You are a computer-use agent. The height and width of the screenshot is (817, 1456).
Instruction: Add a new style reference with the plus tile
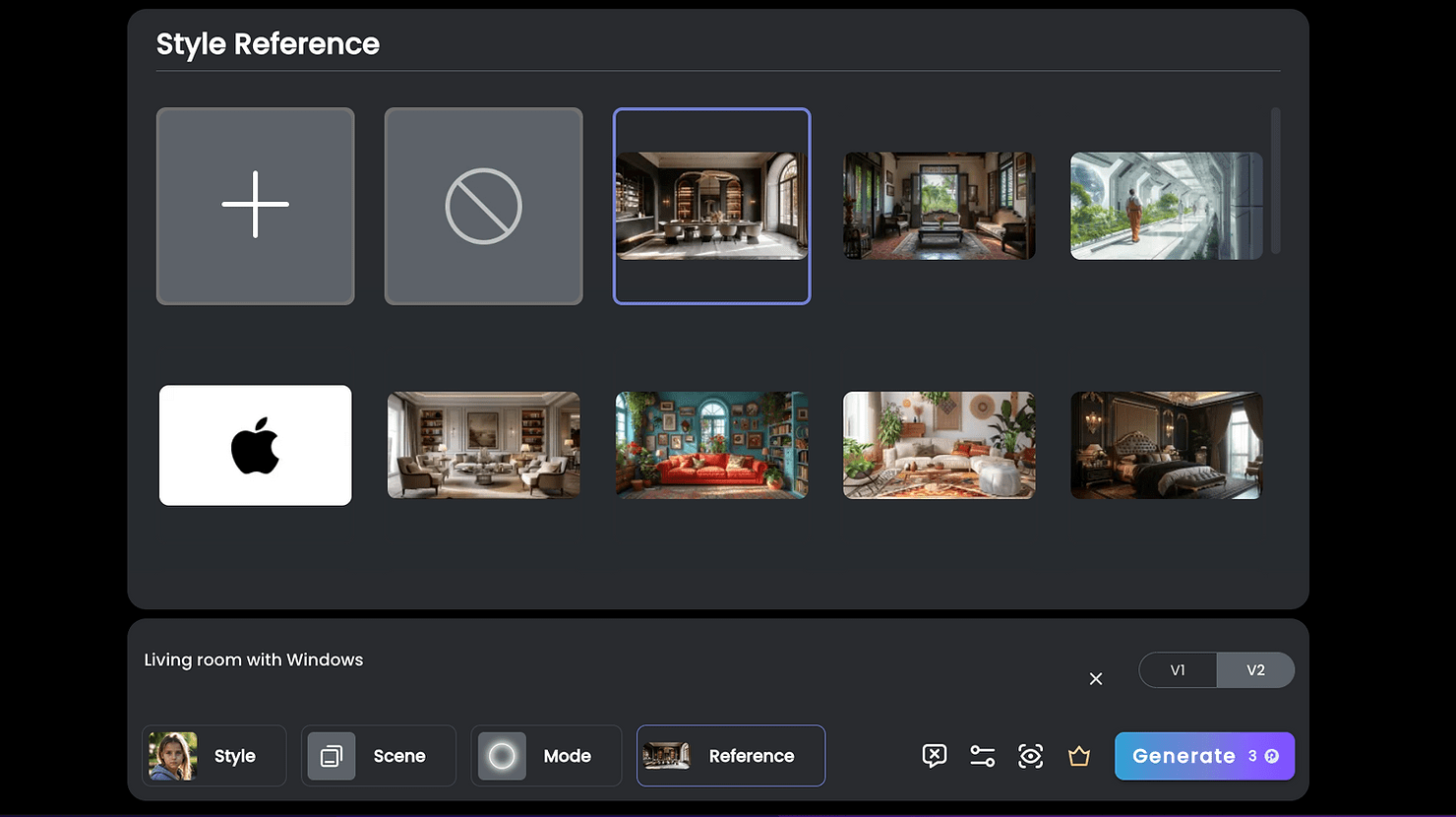coord(255,206)
